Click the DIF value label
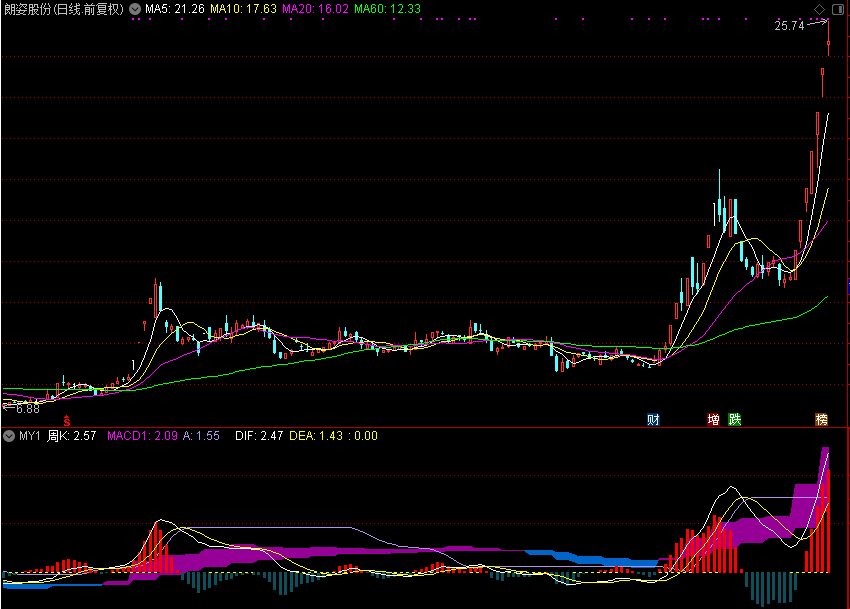This screenshot has height=609, width=850. tap(259, 436)
